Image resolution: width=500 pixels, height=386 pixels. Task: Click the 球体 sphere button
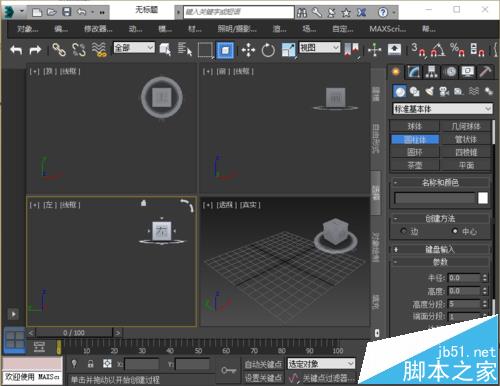pyautogui.click(x=415, y=126)
